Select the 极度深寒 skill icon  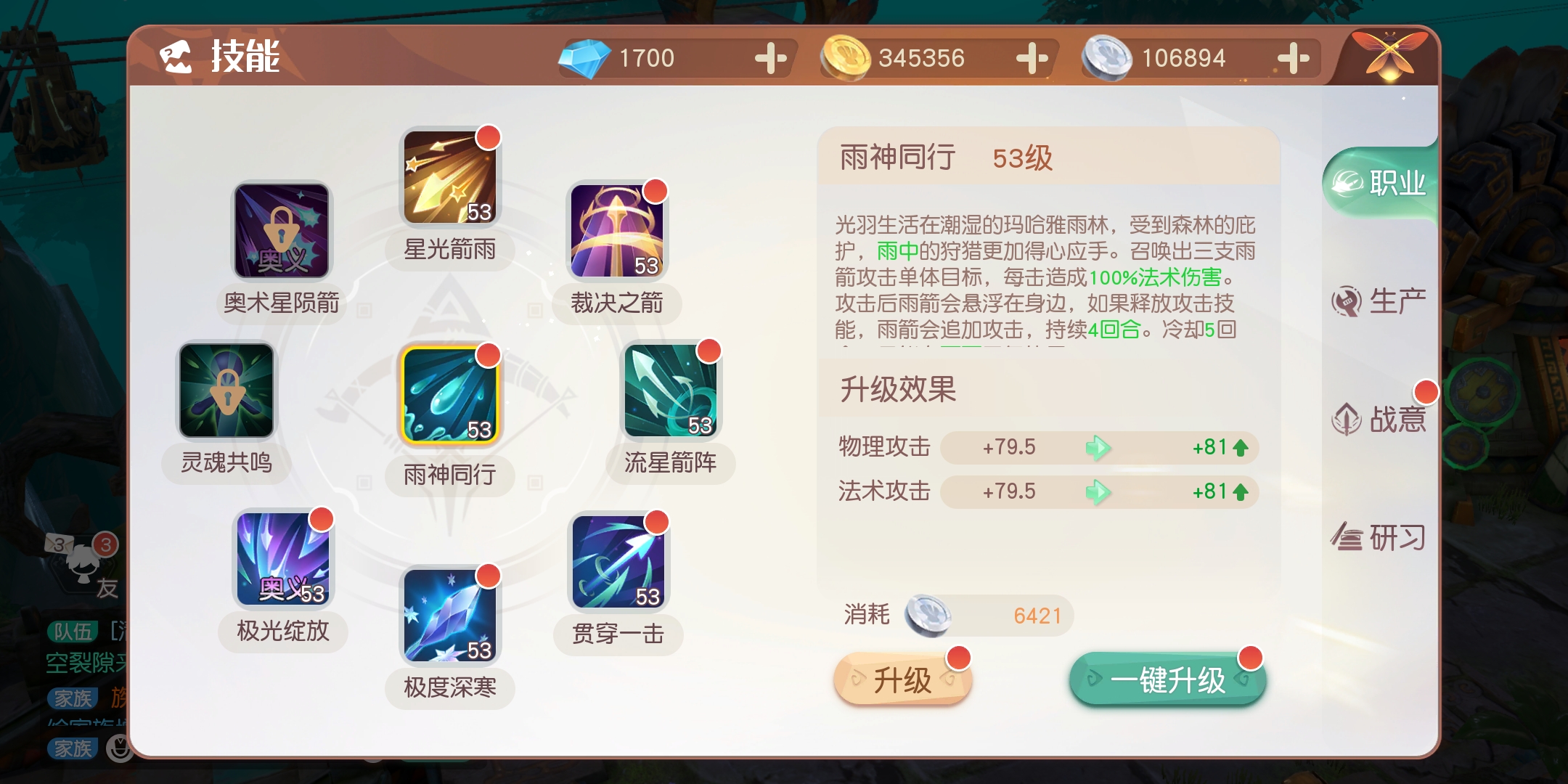coord(449,616)
